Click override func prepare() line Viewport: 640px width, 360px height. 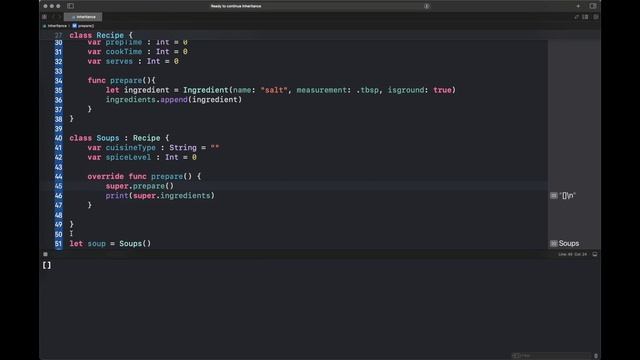[x=144, y=176]
